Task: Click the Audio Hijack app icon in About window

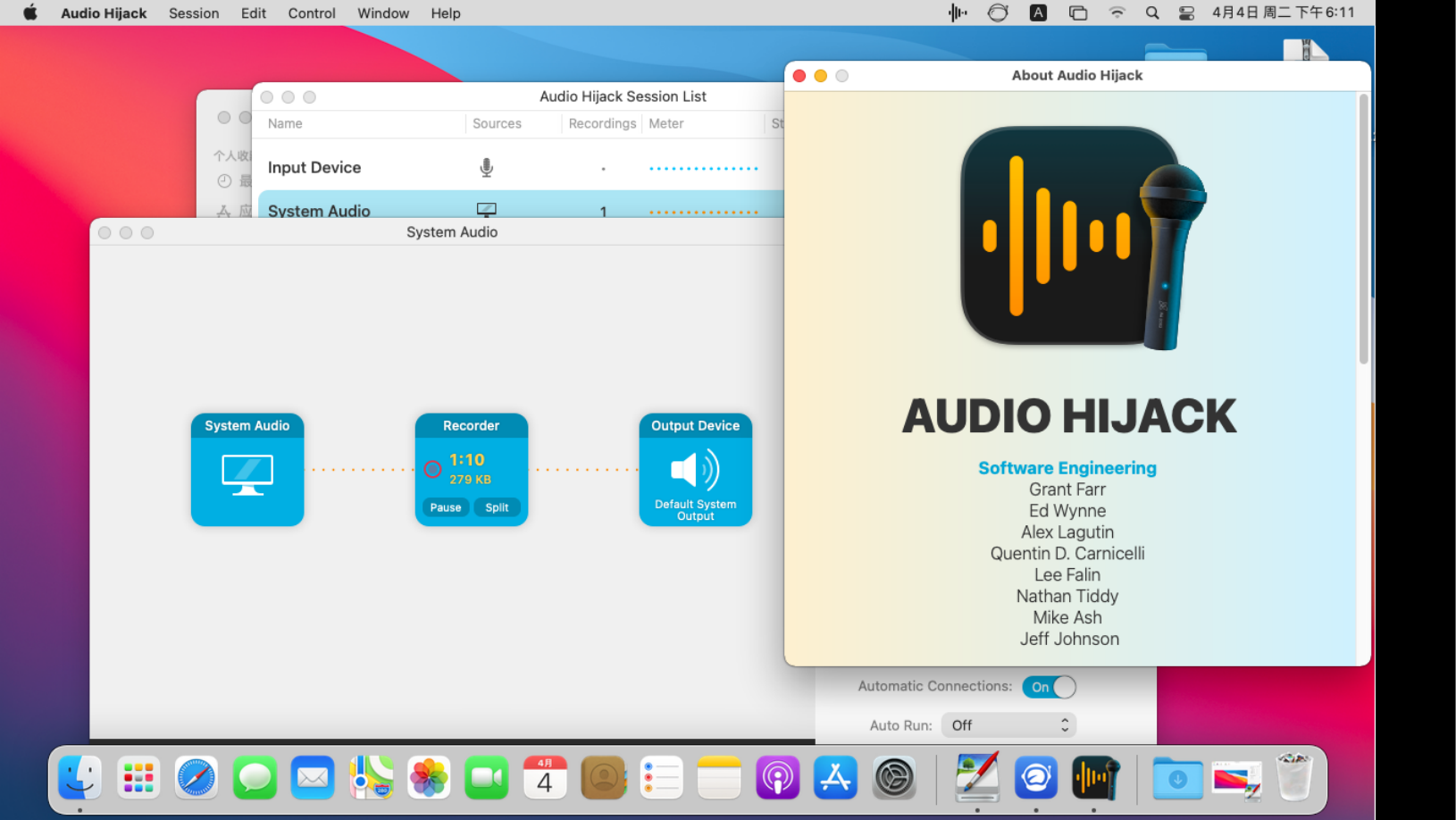Action: point(1084,238)
